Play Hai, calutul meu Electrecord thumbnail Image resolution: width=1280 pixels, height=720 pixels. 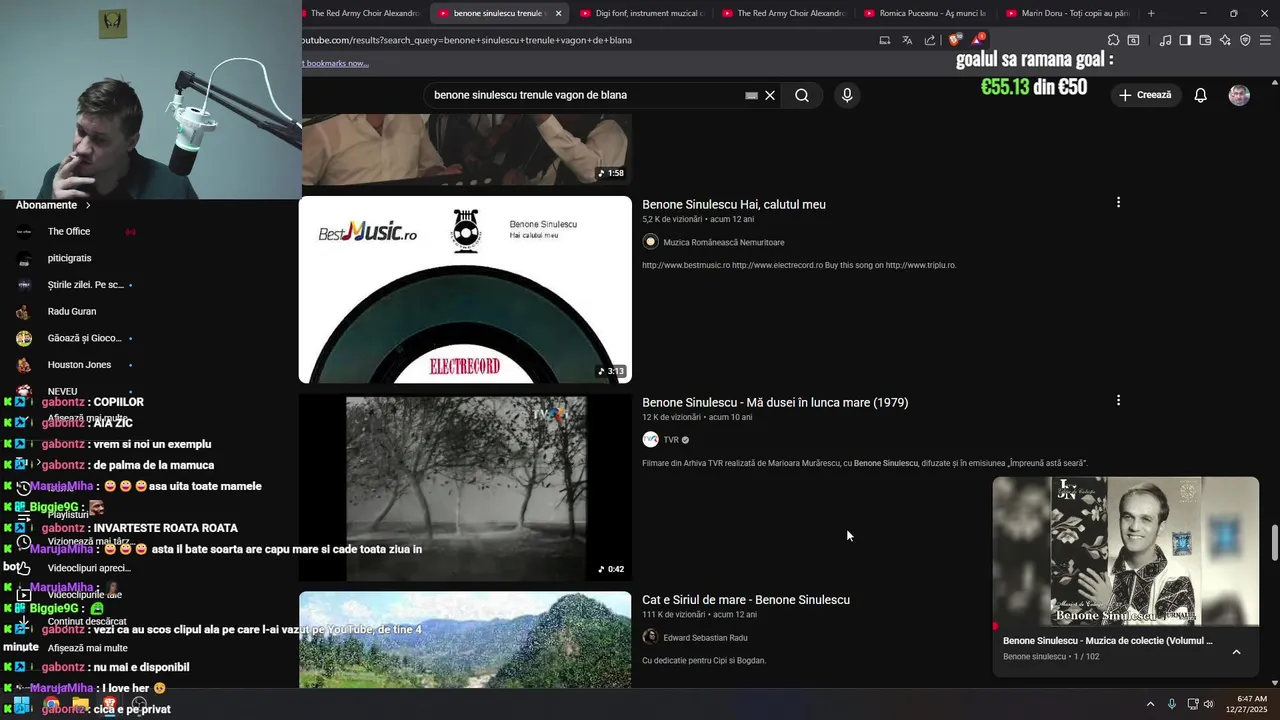coord(465,289)
